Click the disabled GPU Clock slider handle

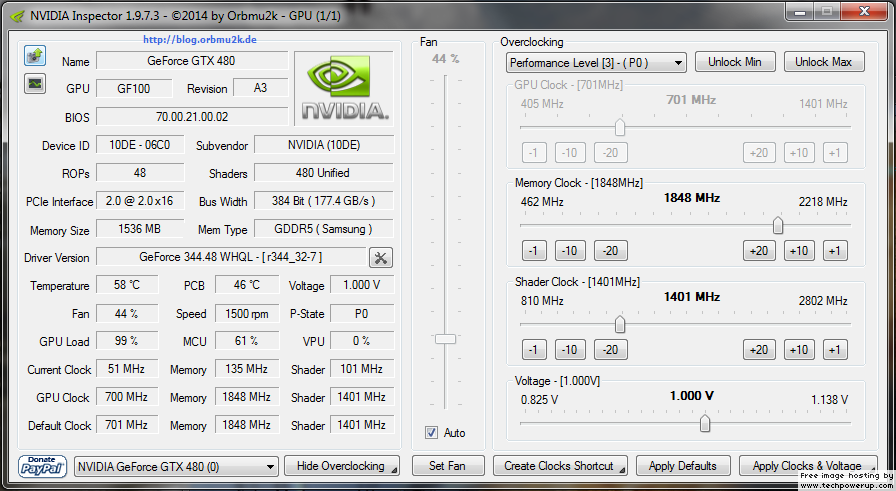coord(619,127)
